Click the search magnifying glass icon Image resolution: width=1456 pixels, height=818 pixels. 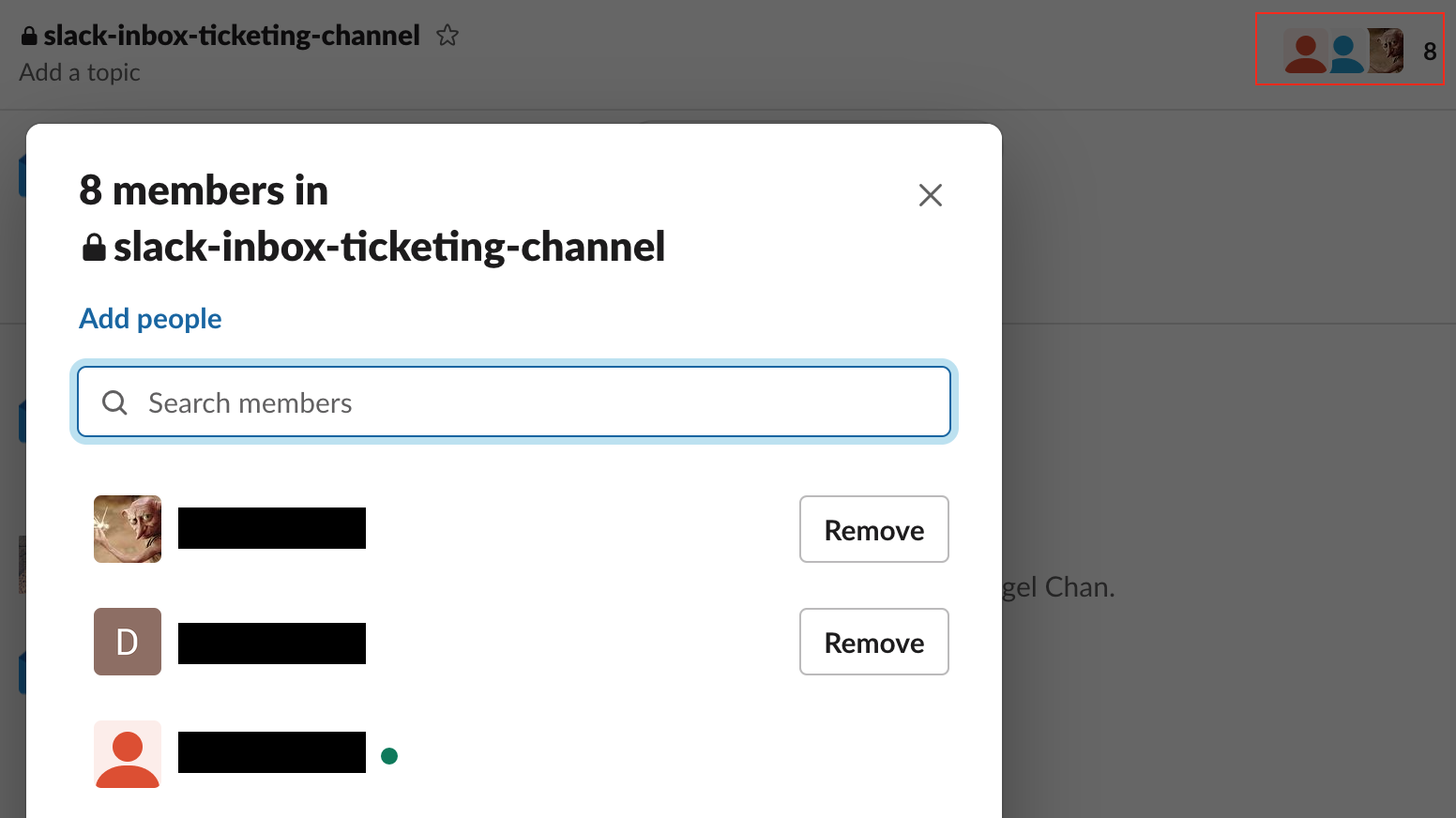pos(114,401)
